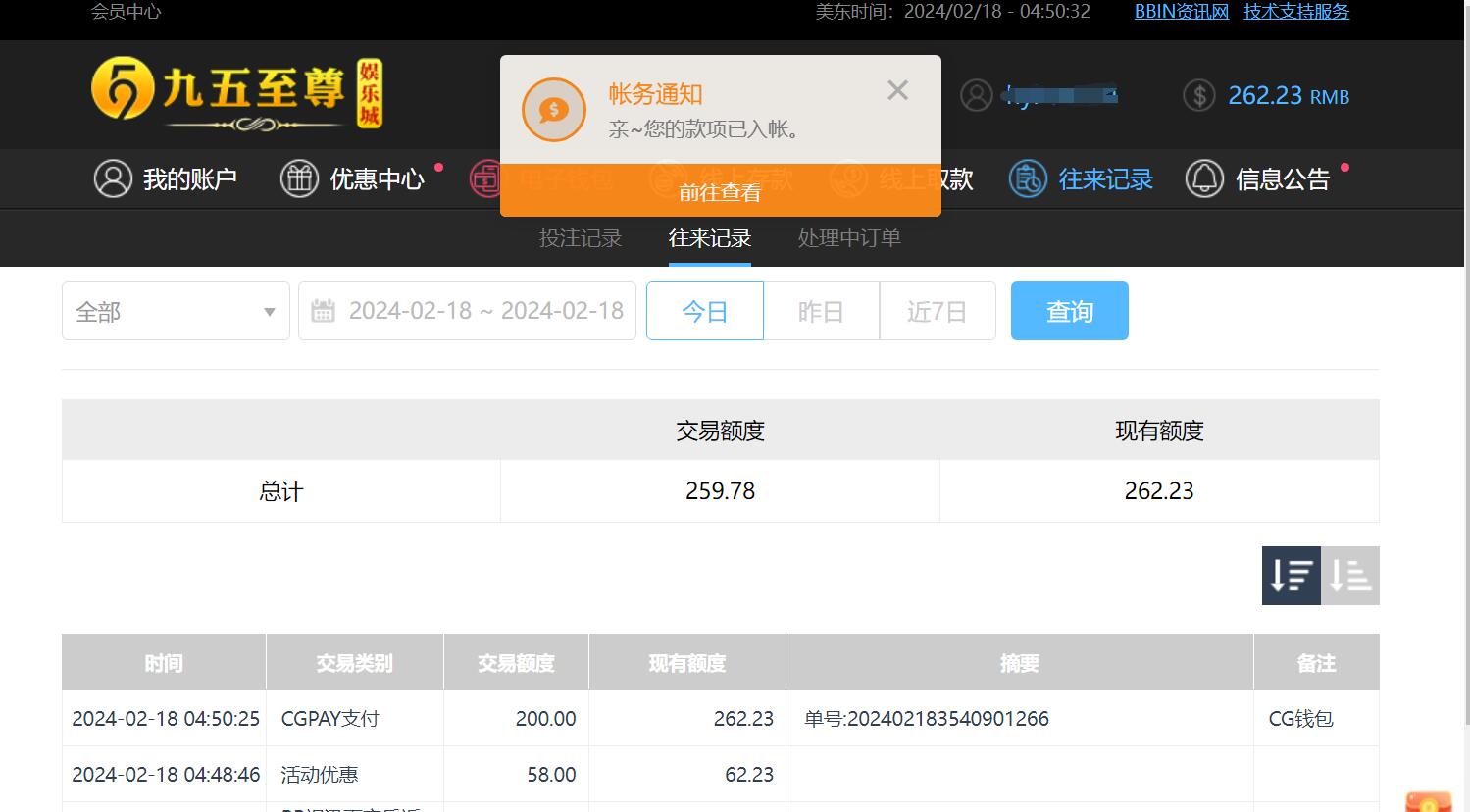Open the 技术支持服务 link
The width and height of the screenshot is (1470, 812).
(x=1296, y=12)
